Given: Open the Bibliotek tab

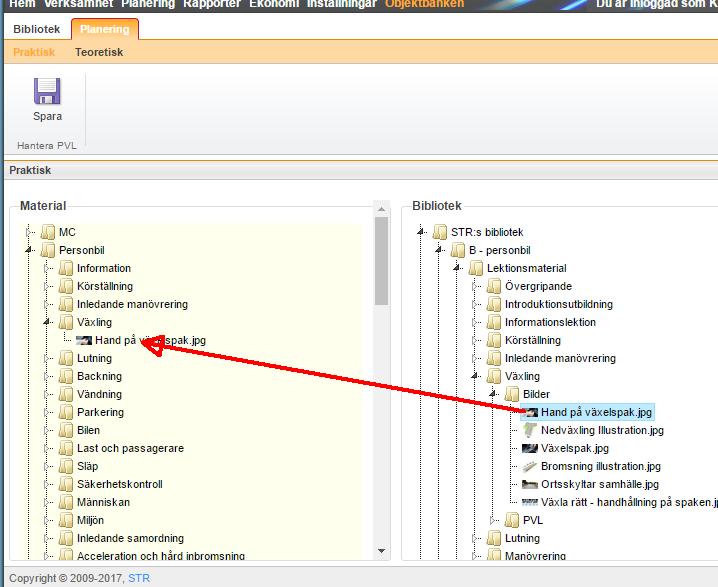Looking at the screenshot, I should click(37, 29).
